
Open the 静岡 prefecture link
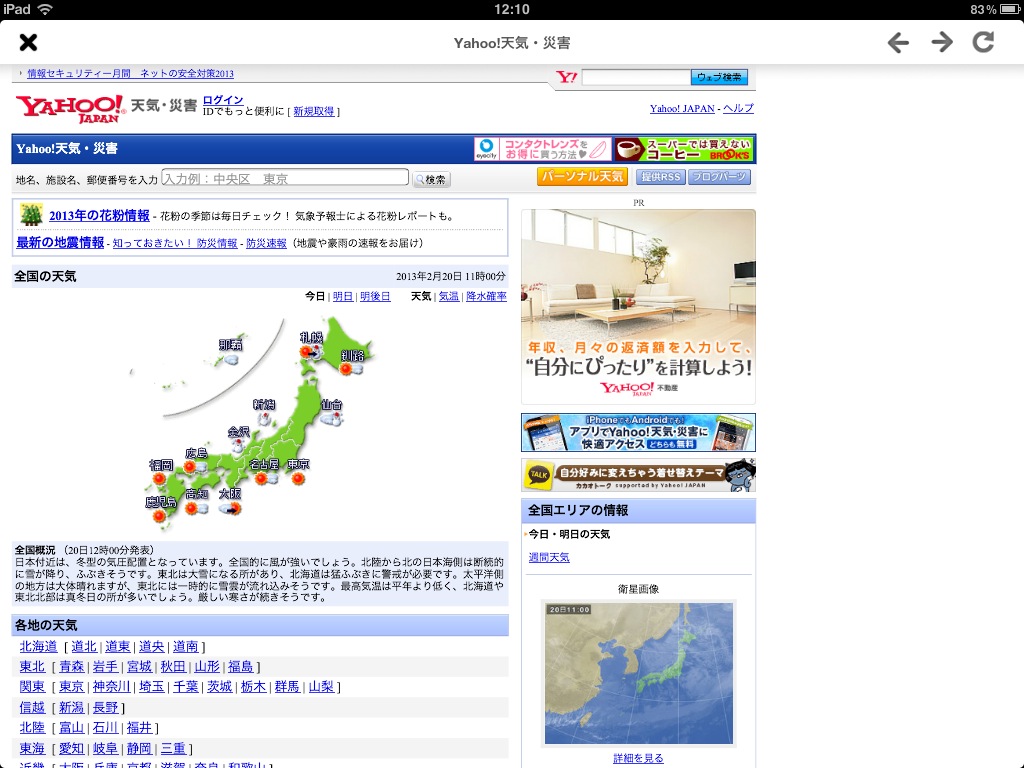coord(139,749)
